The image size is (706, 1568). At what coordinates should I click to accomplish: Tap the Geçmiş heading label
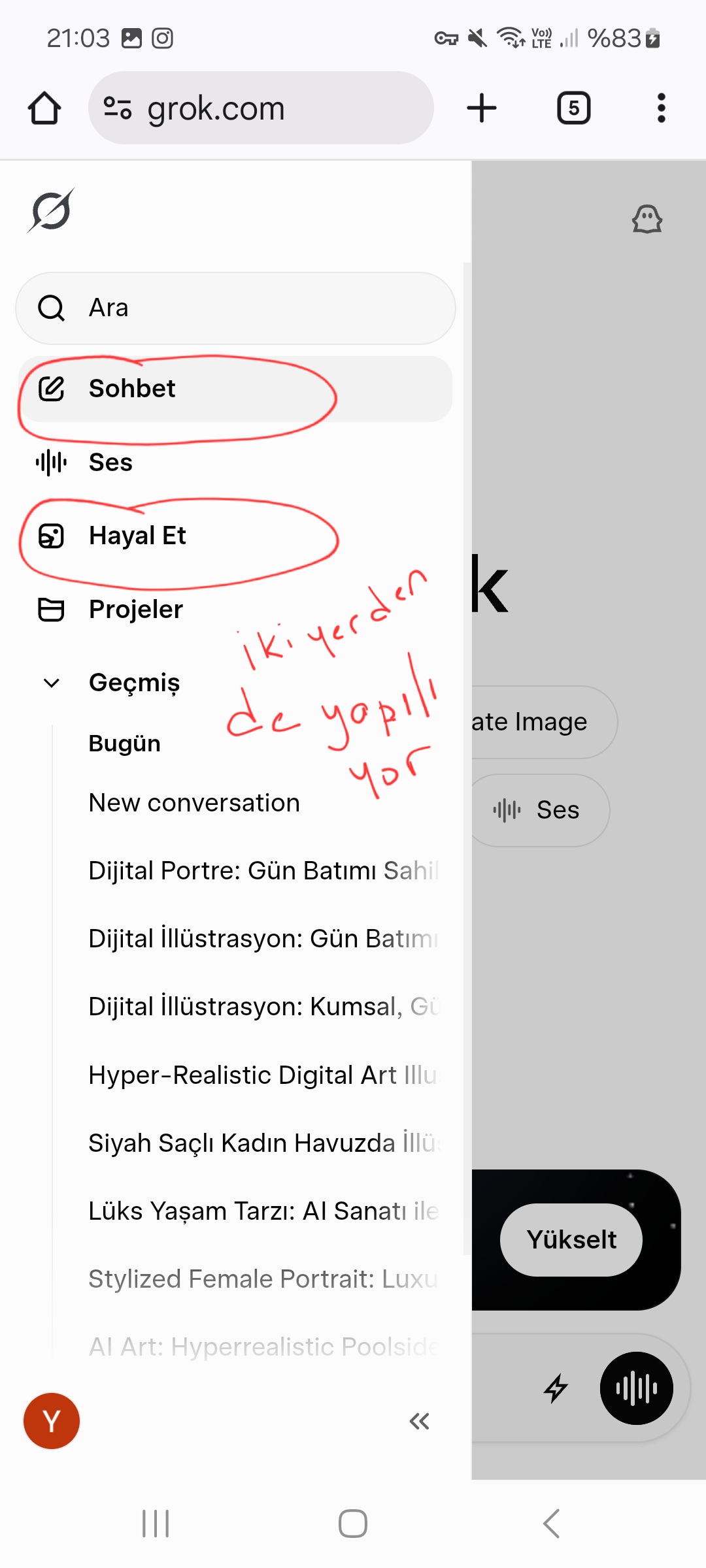point(135,683)
